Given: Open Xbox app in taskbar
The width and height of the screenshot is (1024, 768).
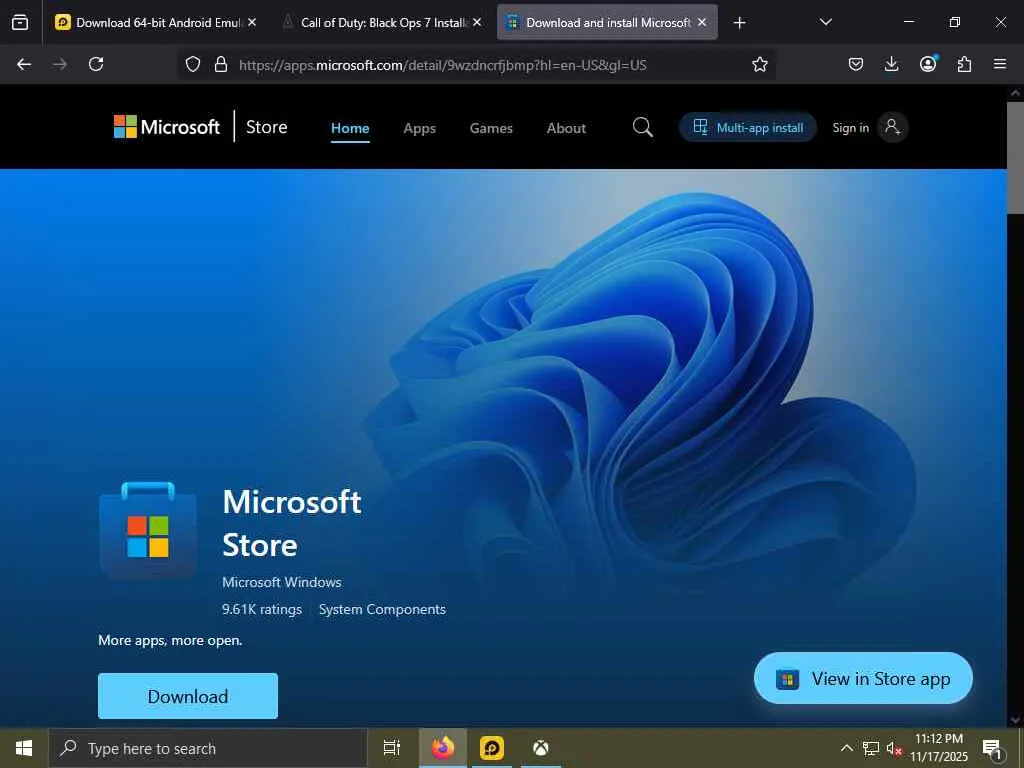Looking at the screenshot, I should [x=541, y=748].
